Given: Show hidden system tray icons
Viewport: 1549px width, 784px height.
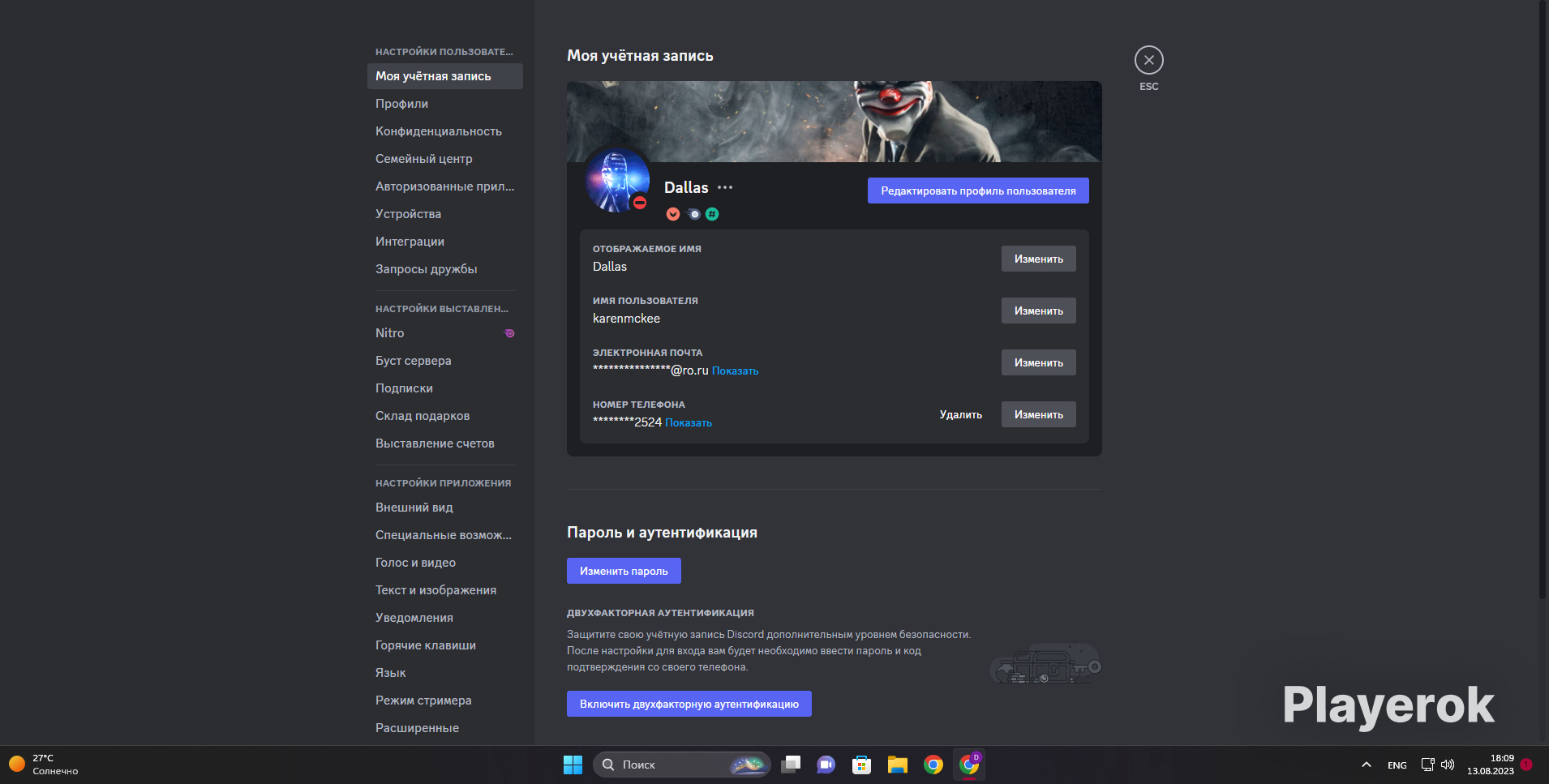Looking at the screenshot, I should coord(1367,765).
